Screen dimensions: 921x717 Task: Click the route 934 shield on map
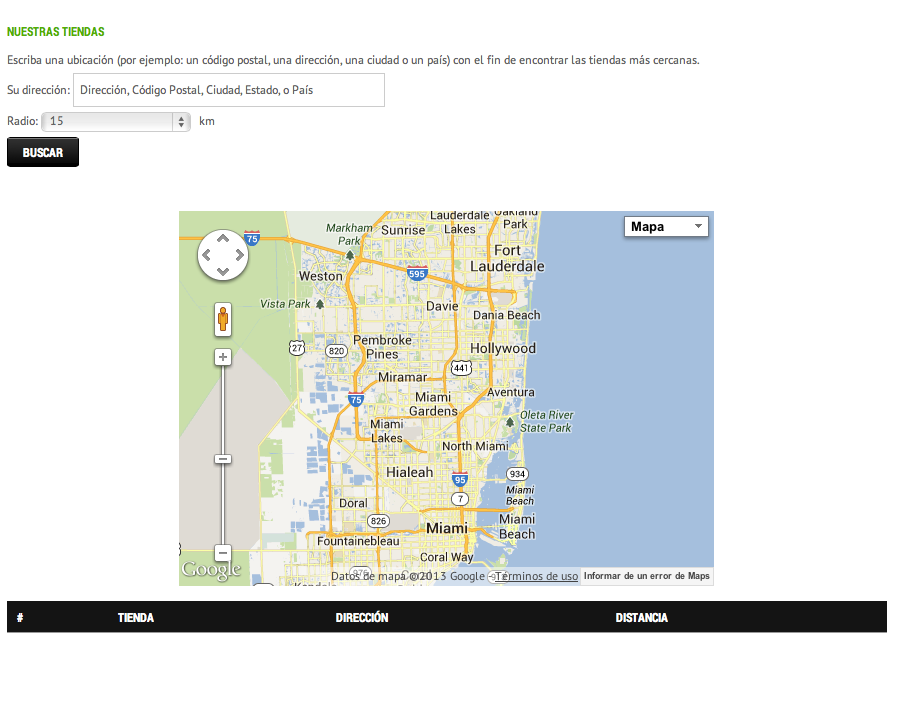(x=517, y=474)
